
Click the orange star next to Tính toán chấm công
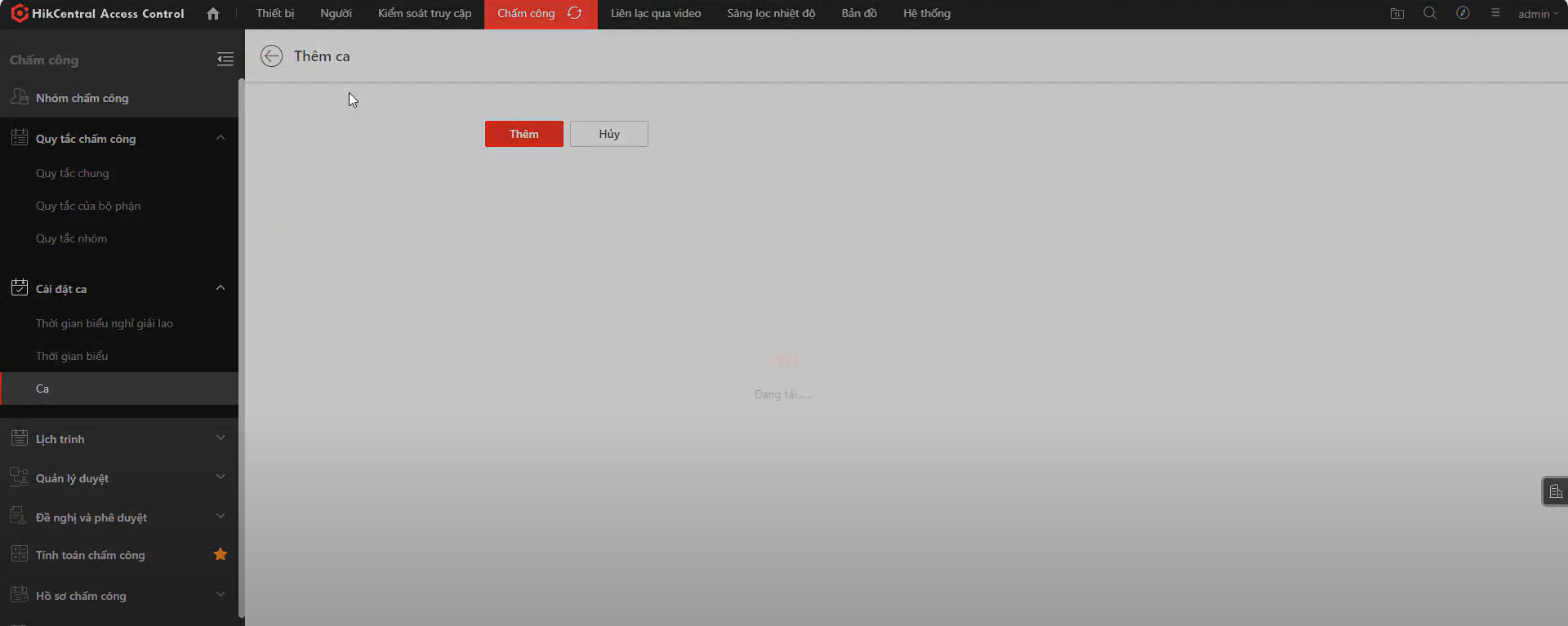coord(220,555)
